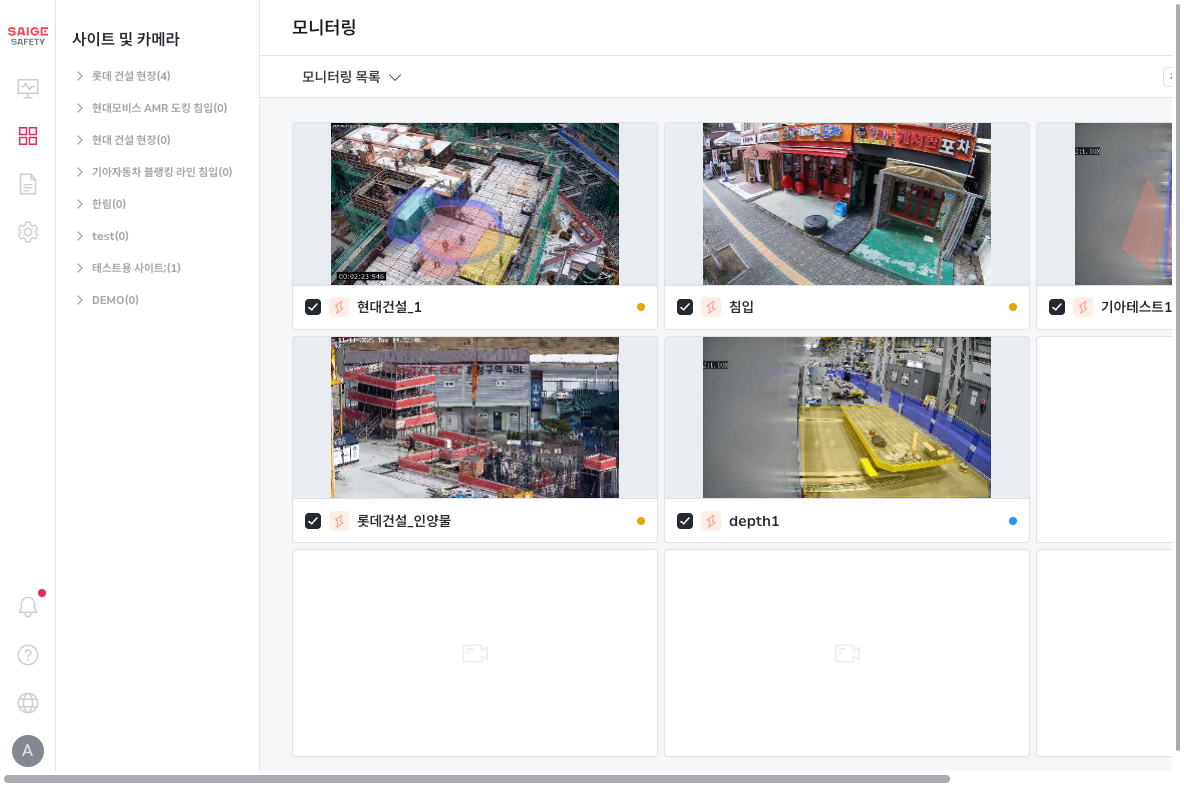Expand the 현대모비스 AMR 도킹 침입(0) site

pyautogui.click(x=80, y=108)
